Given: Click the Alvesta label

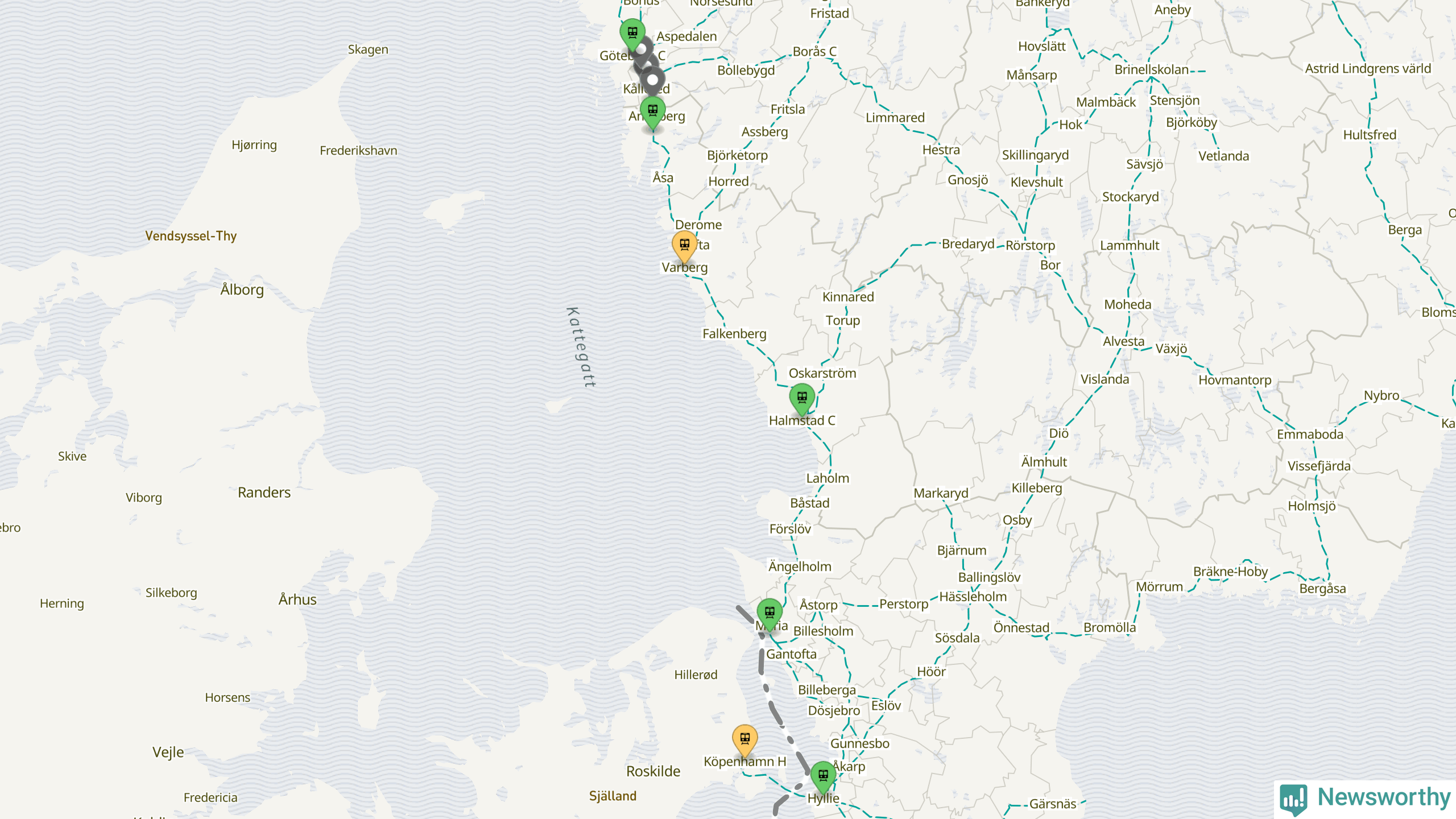Looking at the screenshot, I should coord(1123,341).
